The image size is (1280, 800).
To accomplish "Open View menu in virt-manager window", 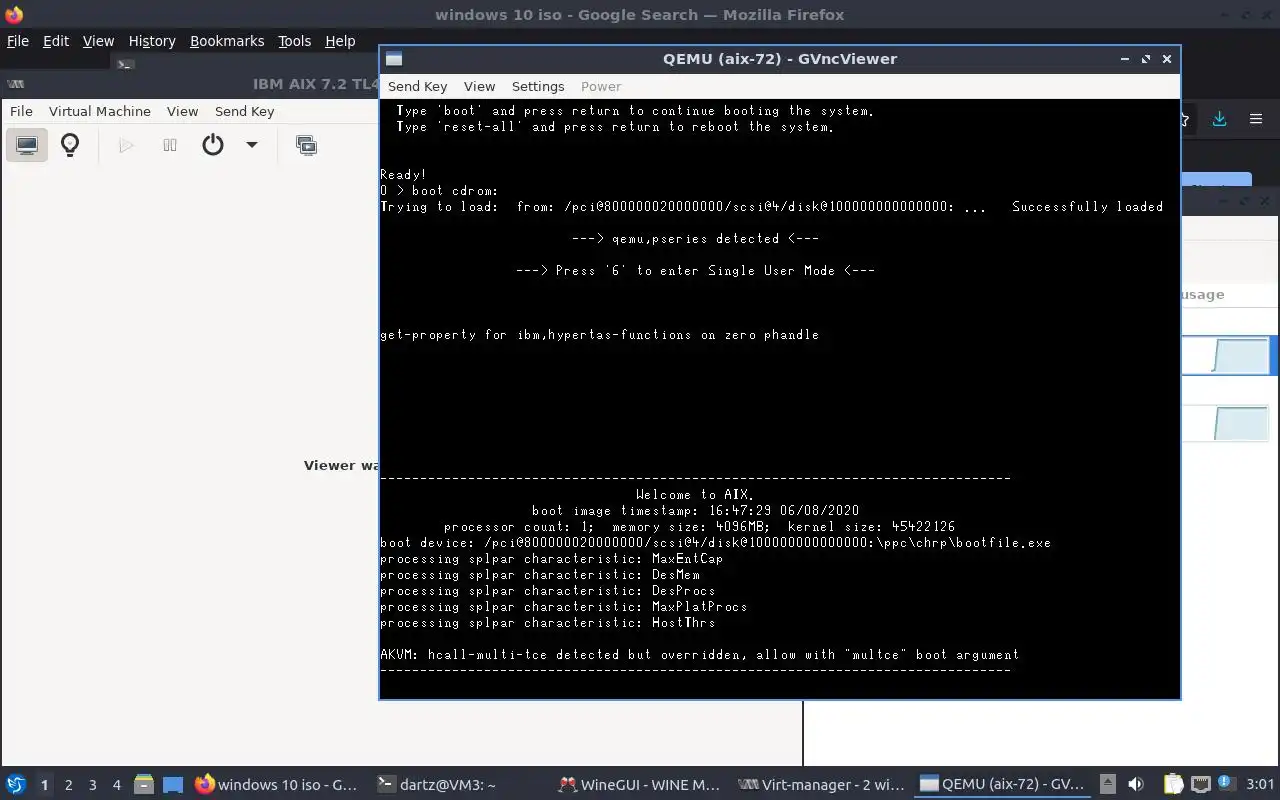I will point(182,111).
